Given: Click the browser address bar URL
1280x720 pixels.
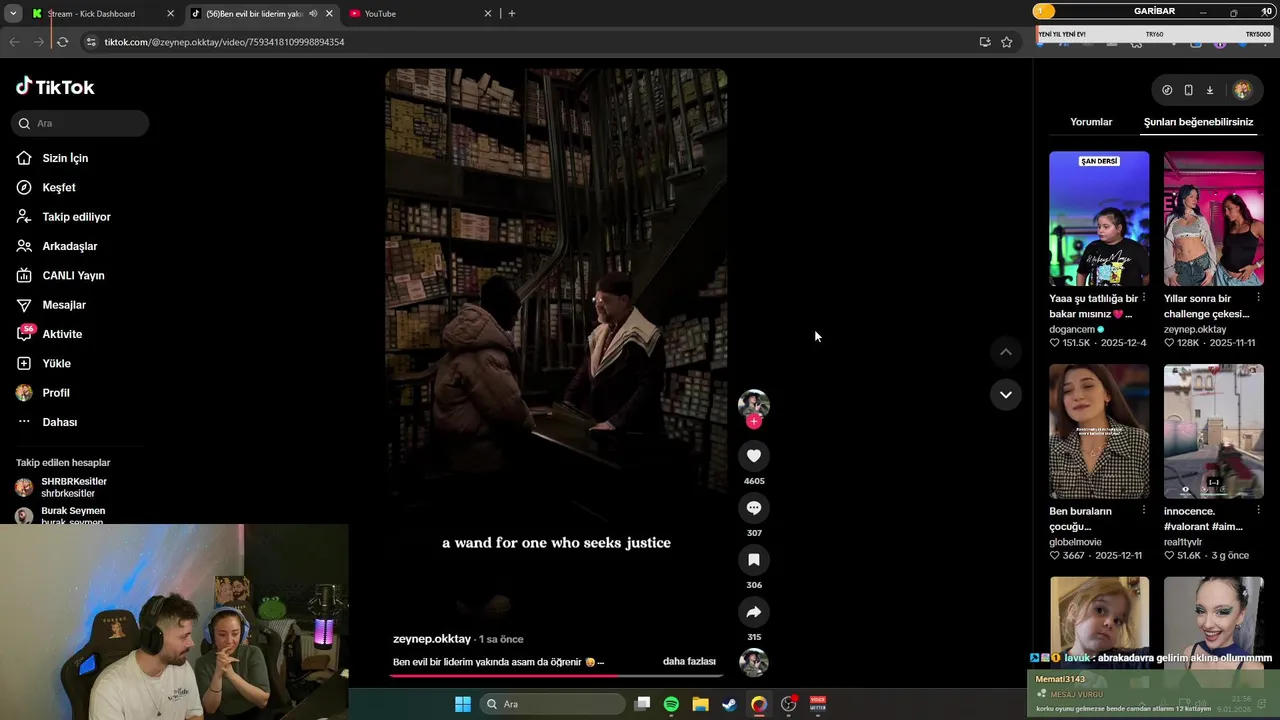Looking at the screenshot, I should (224, 42).
